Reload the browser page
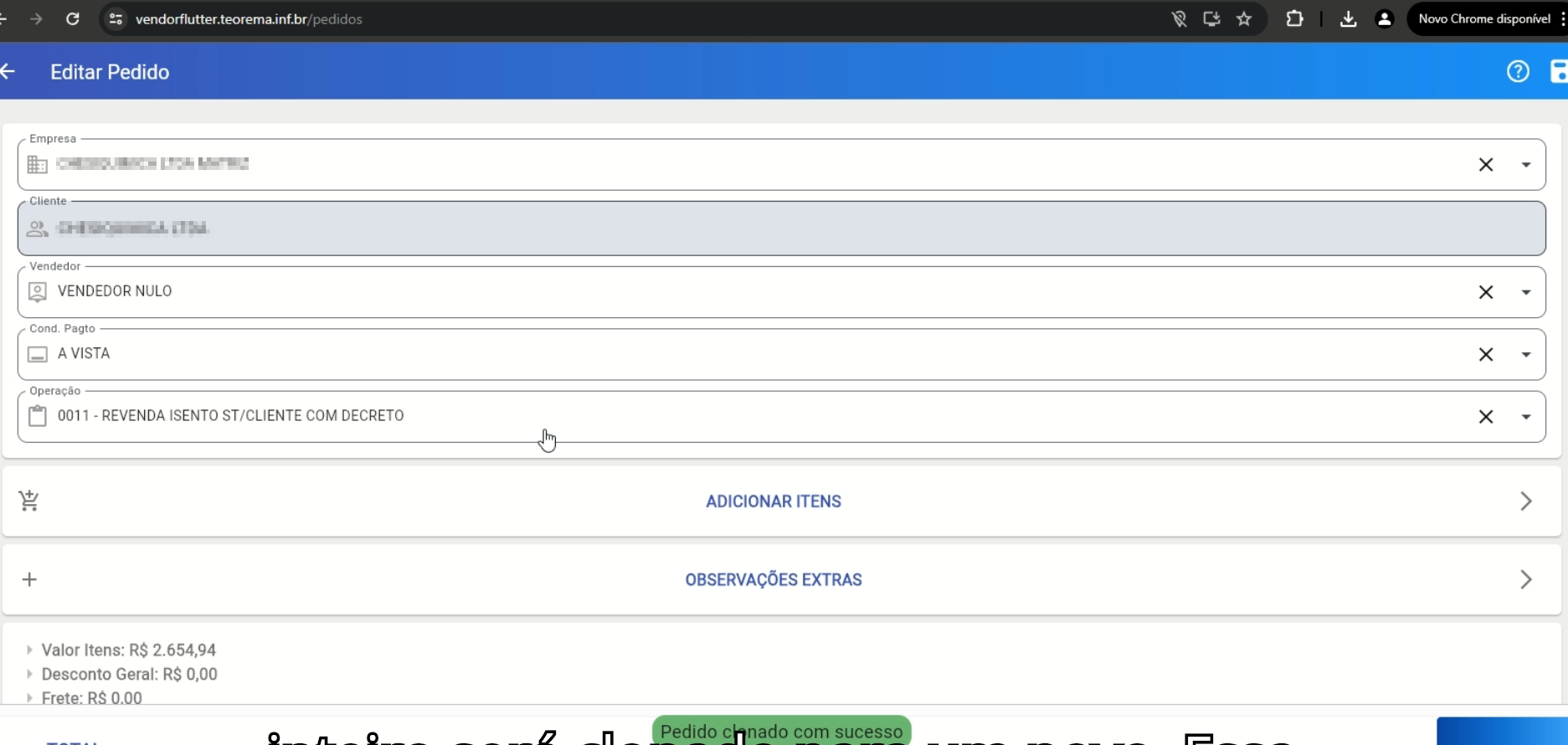Screen dimensions: 1568x745 click(x=73, y=18)
